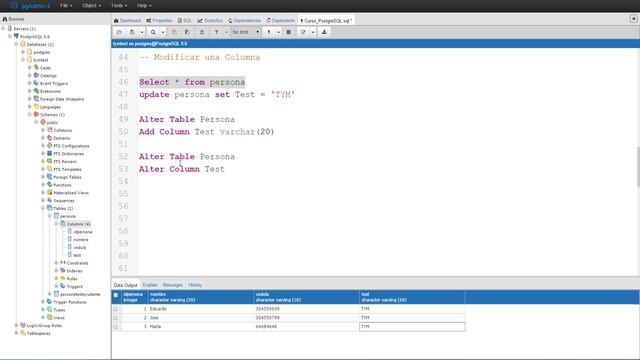This screenshot has width=640, height=360.
Task: Click the Execute query lightning icon
Action: tap(269, 32)
